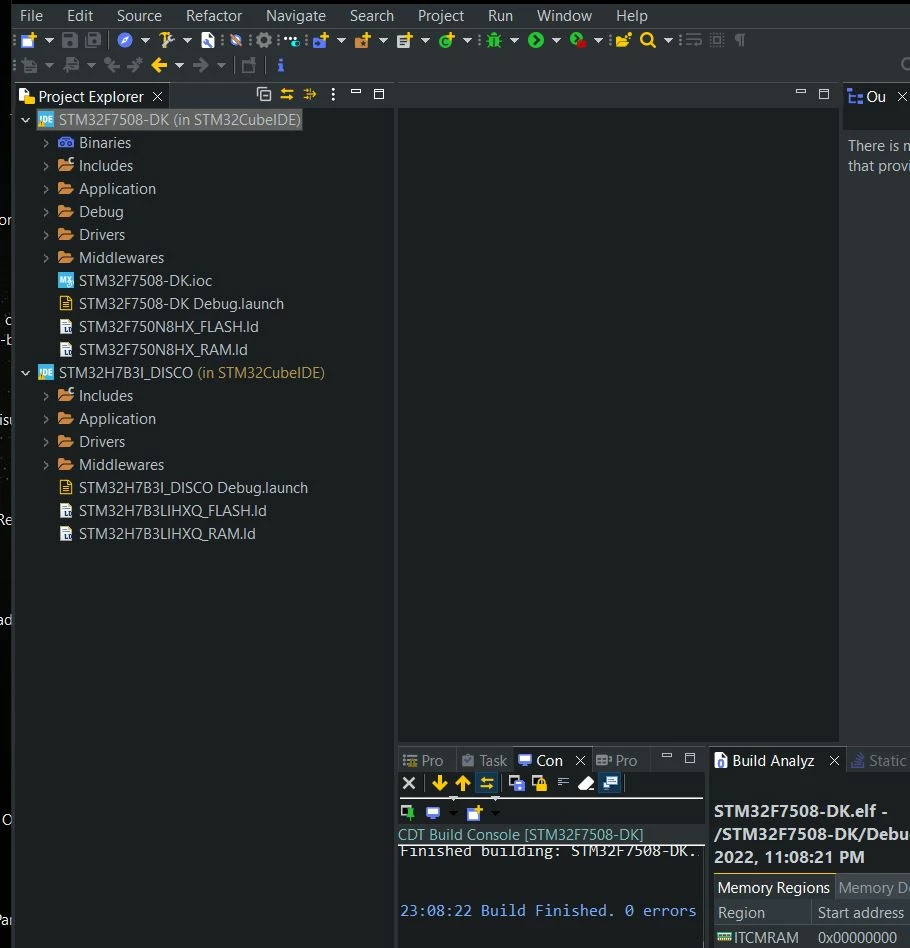The image size is (910, 948).
Task: Open the Run dropdown arrow
Action: coord(556,41)
